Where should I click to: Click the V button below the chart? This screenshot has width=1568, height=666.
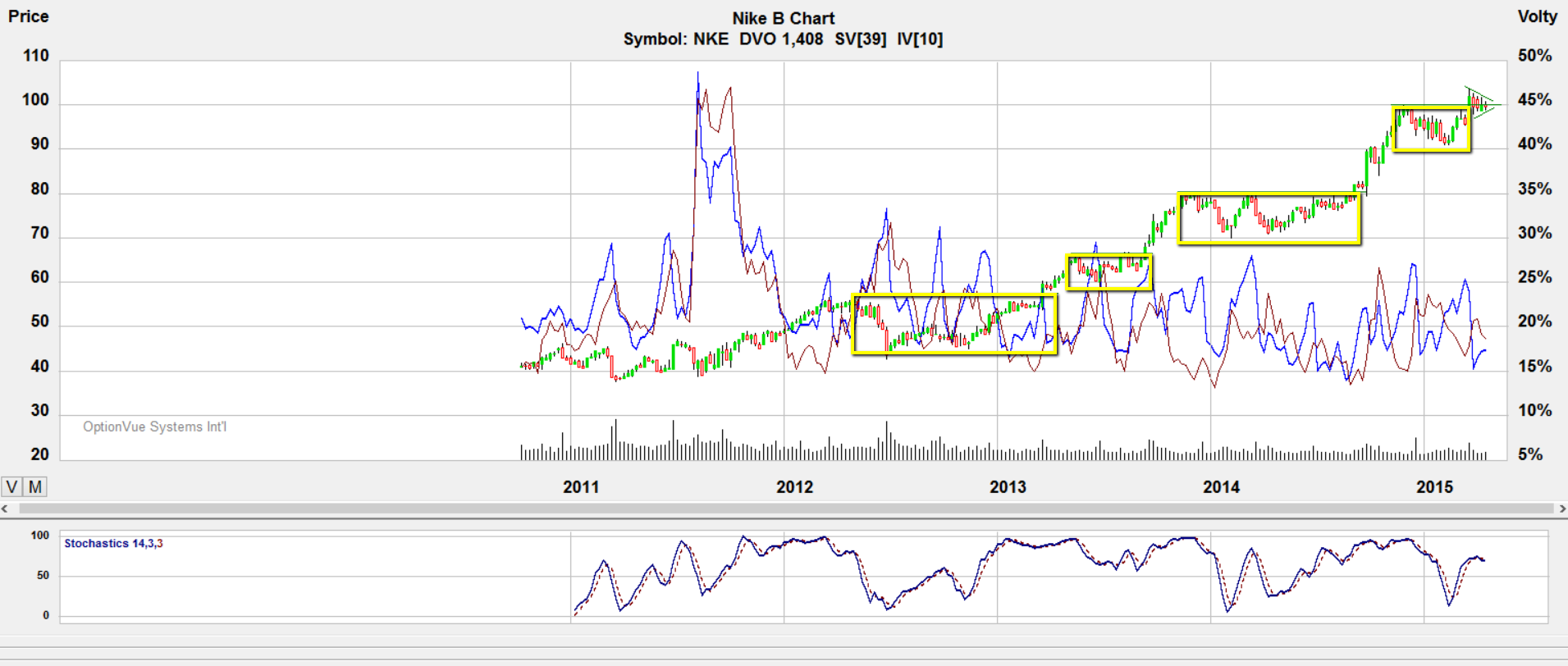point(12,486)
